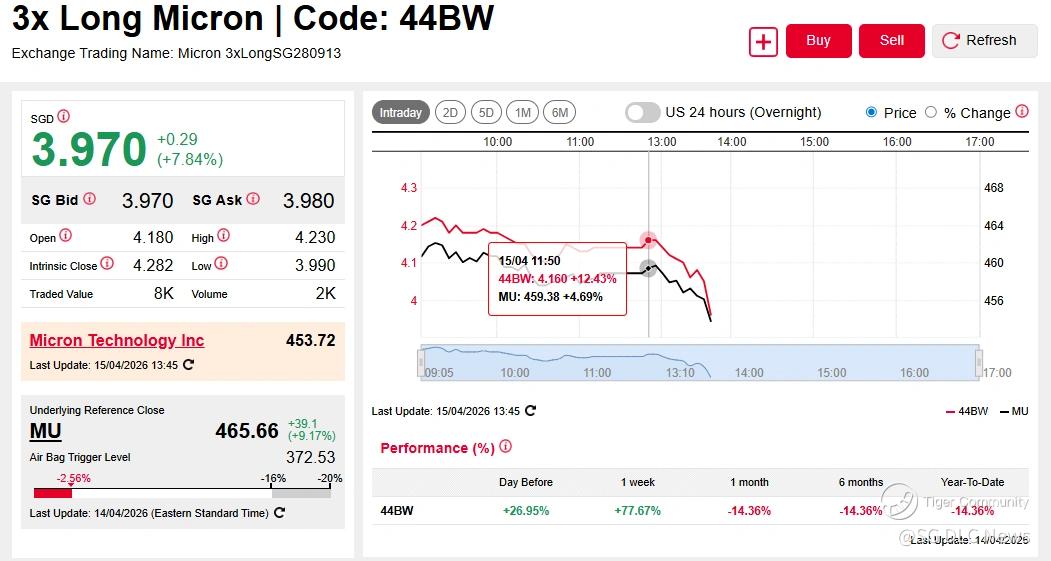1051x561 pixels.
Task: Click the red plus add-to-watchlist icon
Action: click(763, 41)
